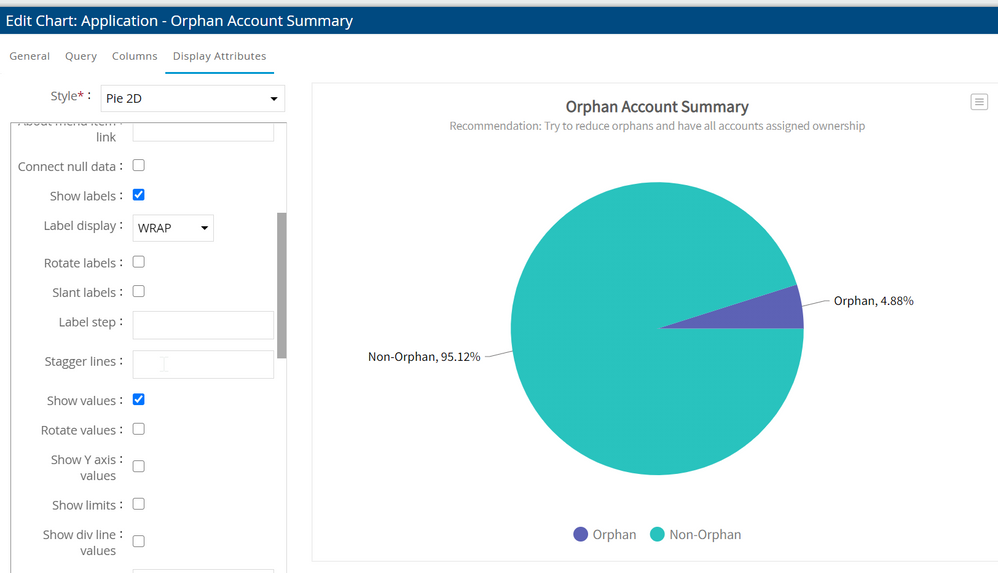Viewport: 998px width, 573px height.
Task: Tick the Slant labels checkbox
Action: 139,291
